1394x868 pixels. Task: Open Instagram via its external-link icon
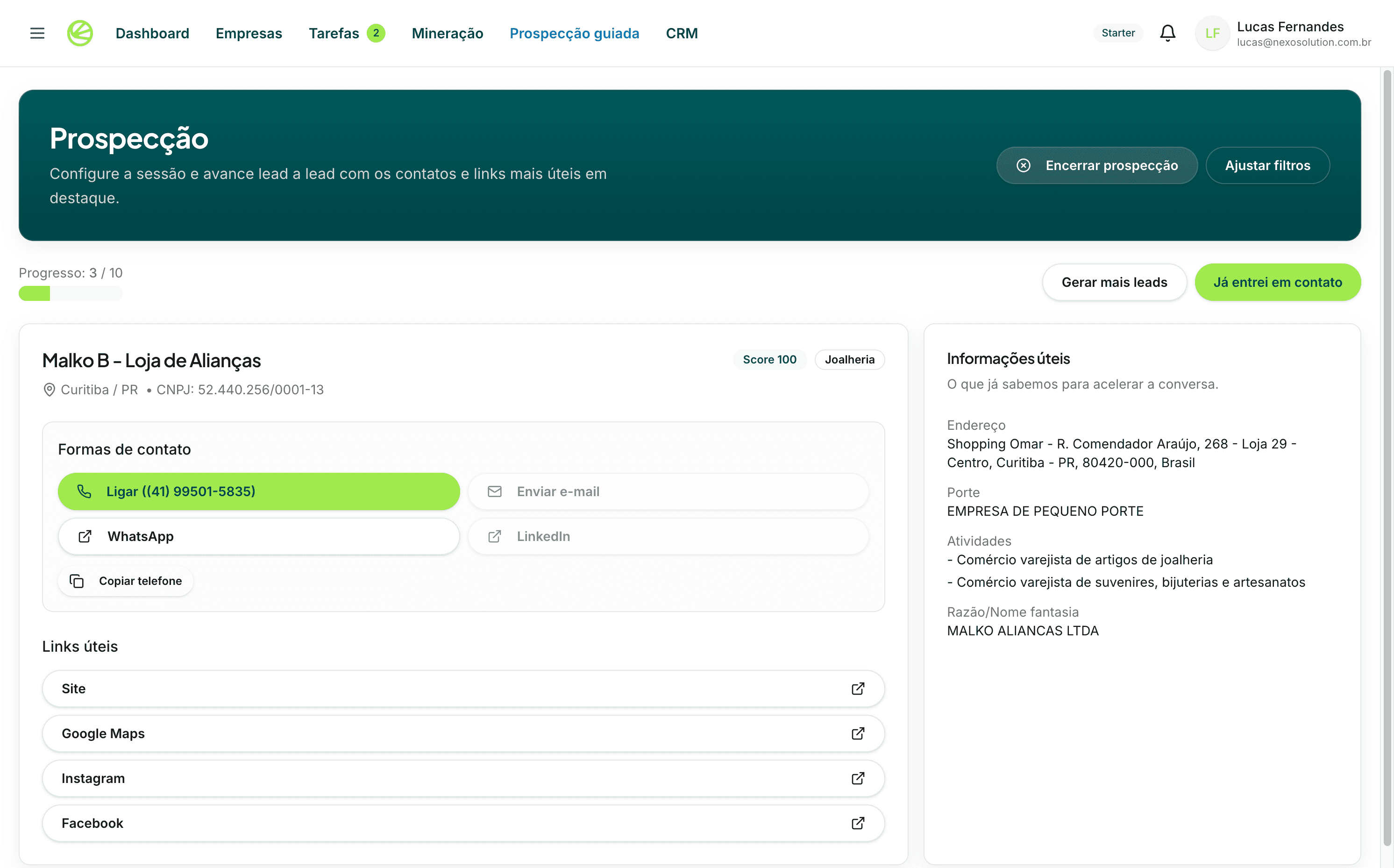(x=857, y=778)
